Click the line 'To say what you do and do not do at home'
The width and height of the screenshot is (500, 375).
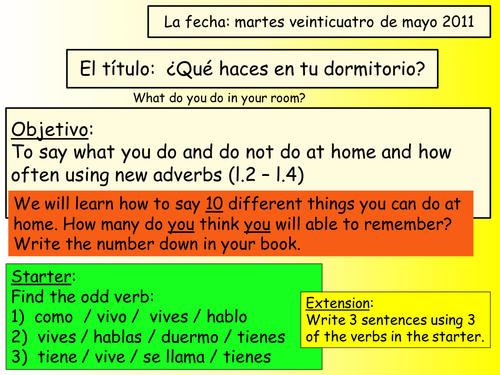point(232,153)
